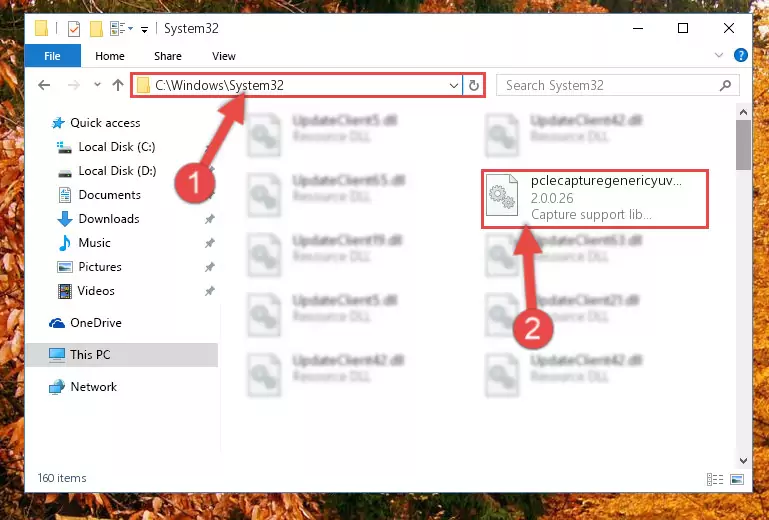Open the File ribbon tab
This screenshot has width=769, height=520.
(x=52, y=56)
